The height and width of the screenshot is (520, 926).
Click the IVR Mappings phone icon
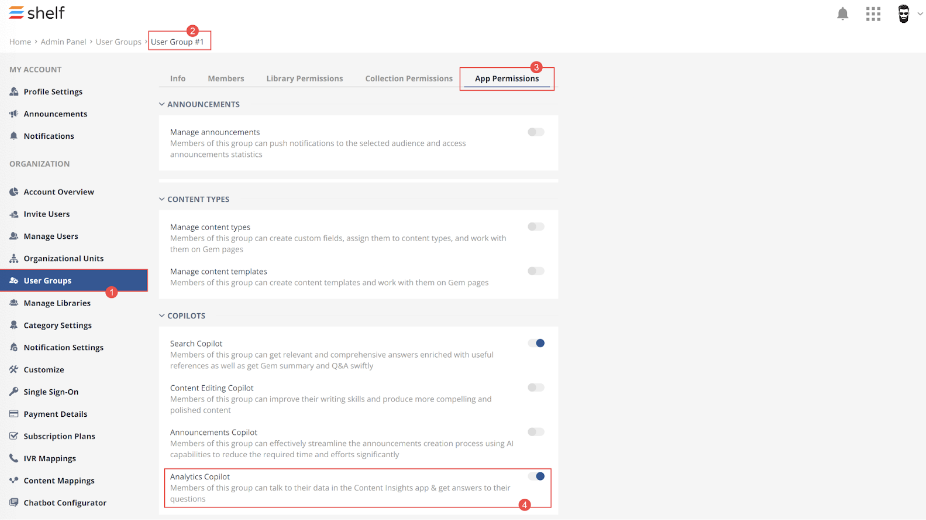coord(14,458)
